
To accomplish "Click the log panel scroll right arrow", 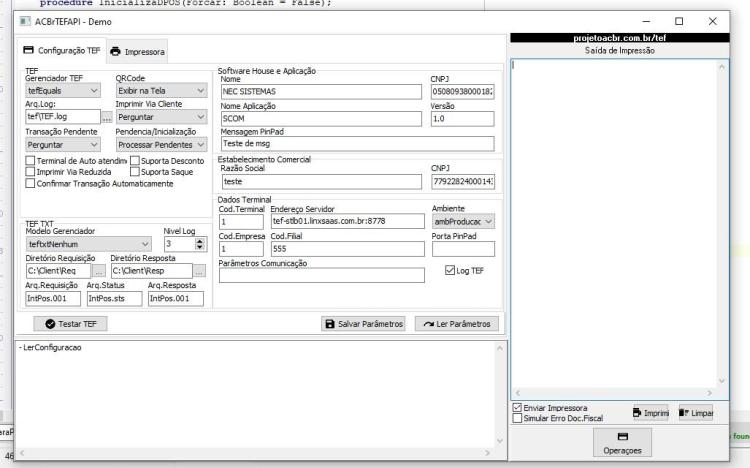I will click(x=487, y=453).
